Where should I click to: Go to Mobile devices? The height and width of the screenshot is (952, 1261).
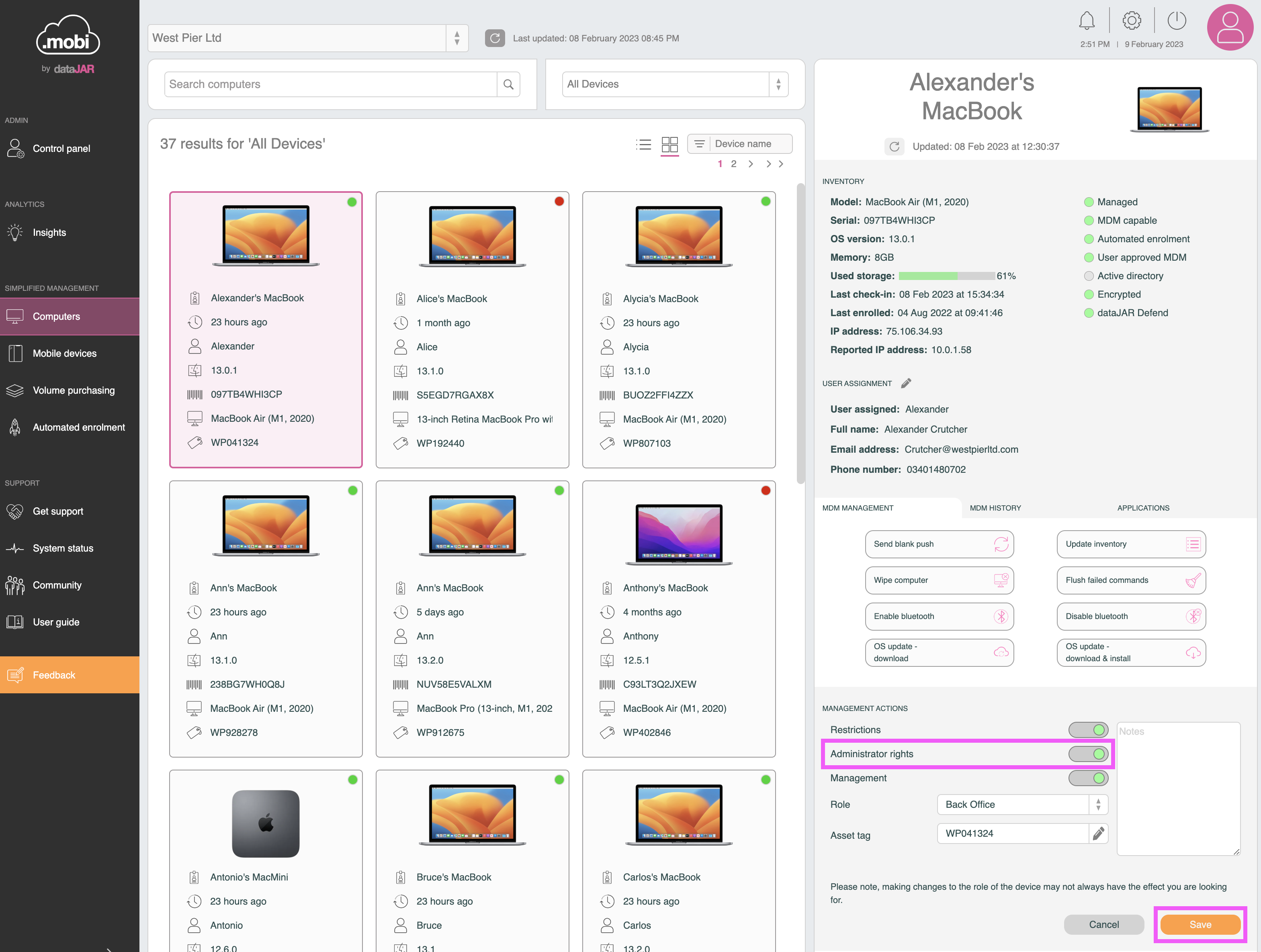70,353
